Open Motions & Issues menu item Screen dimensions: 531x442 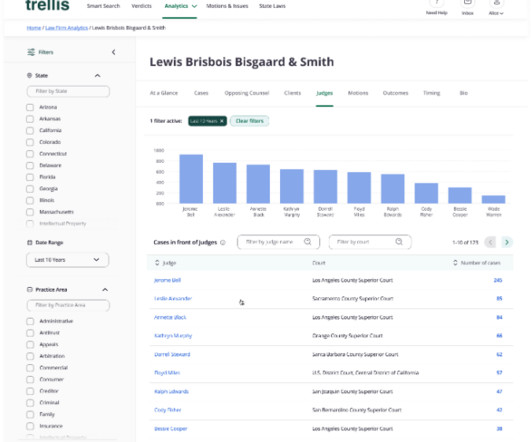(x=227, y=6)
